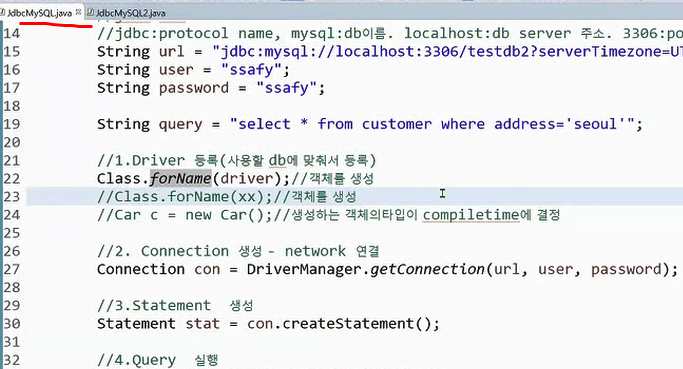Open the JdbcMySQL2.java editor tab
The height and width of the screenshot is (369, 683).
coord(130,13)
